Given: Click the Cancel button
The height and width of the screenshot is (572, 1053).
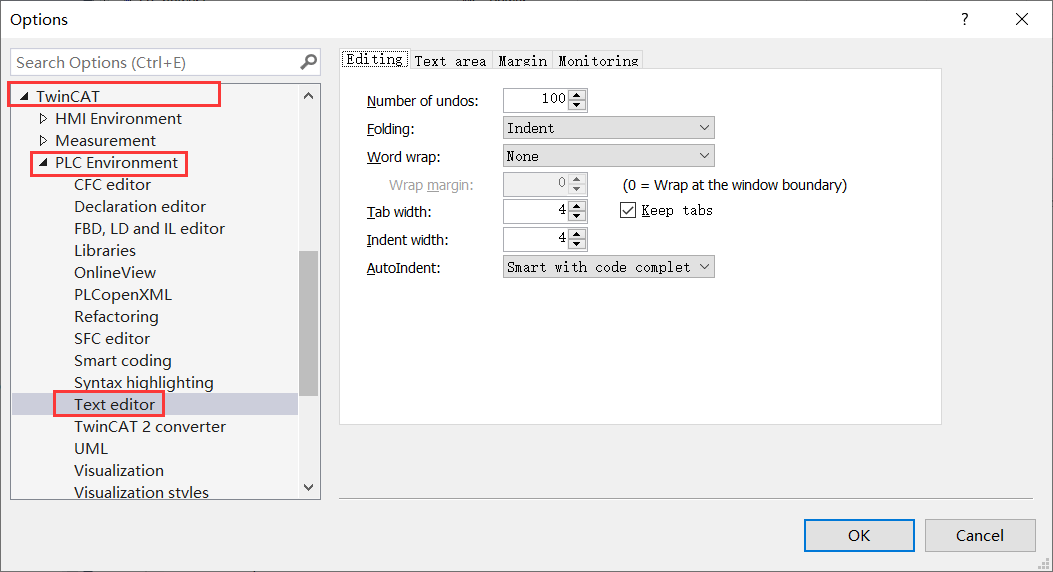Looking at the screenshot, I should point(980,535).
